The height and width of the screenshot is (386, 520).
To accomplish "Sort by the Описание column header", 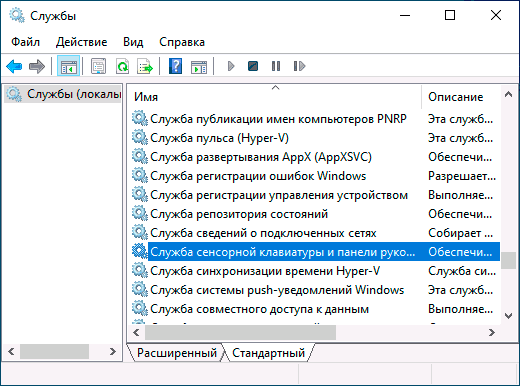I will coord(461,97).
